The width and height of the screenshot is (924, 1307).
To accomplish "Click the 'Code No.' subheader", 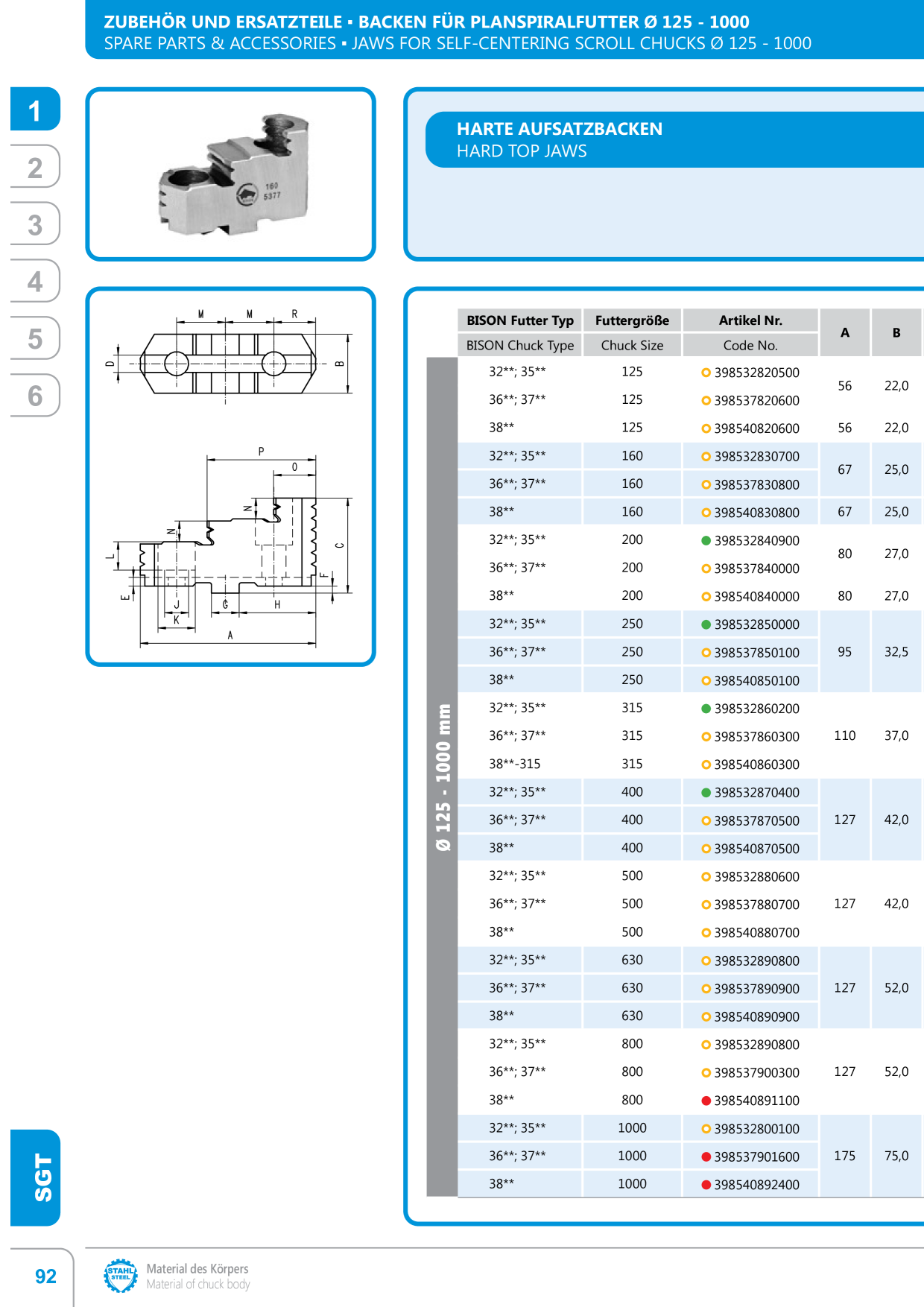I will tap(750, 345).
